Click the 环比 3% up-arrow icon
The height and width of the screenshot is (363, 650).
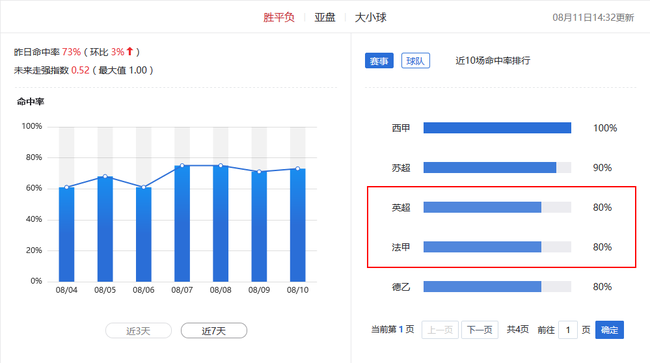coord(130,51)
